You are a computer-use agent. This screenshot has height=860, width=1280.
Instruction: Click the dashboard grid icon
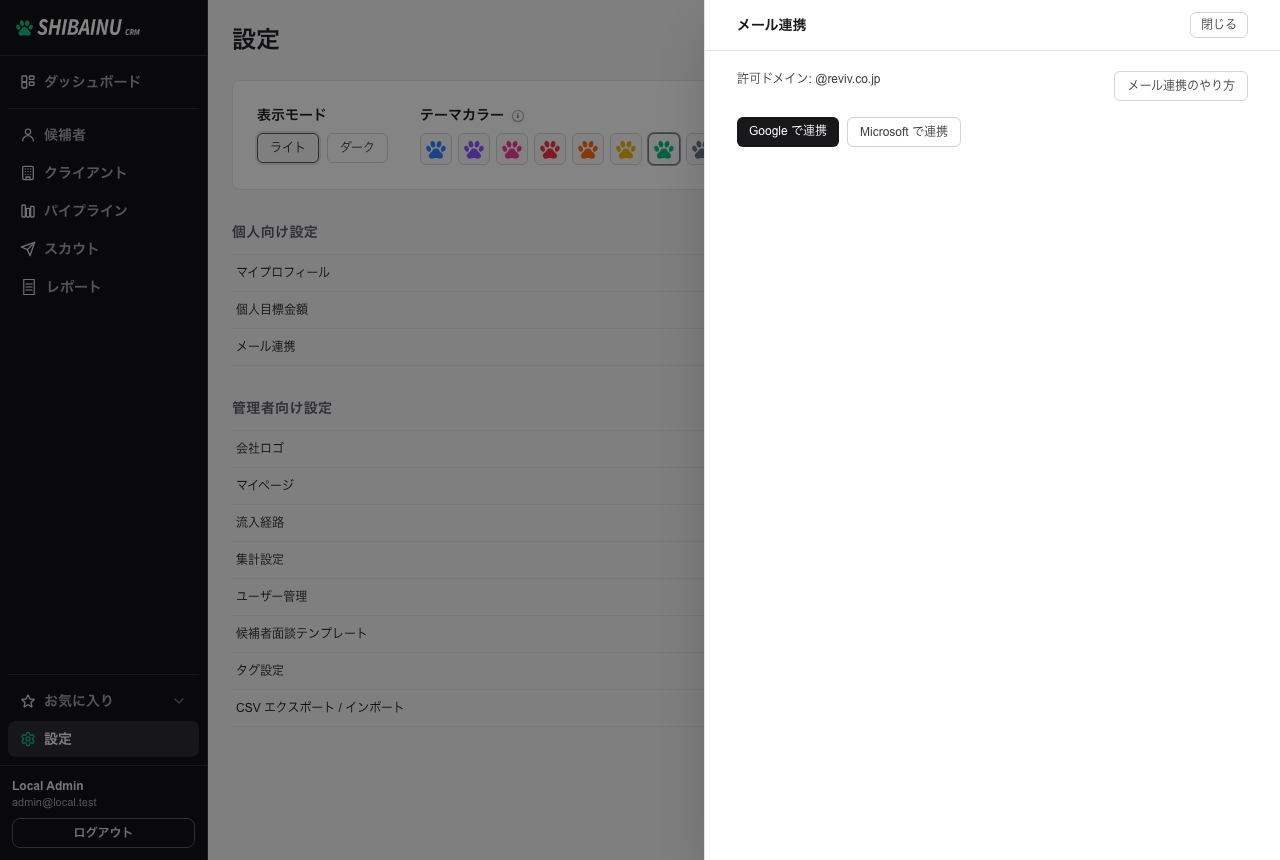tap(28, 82)
